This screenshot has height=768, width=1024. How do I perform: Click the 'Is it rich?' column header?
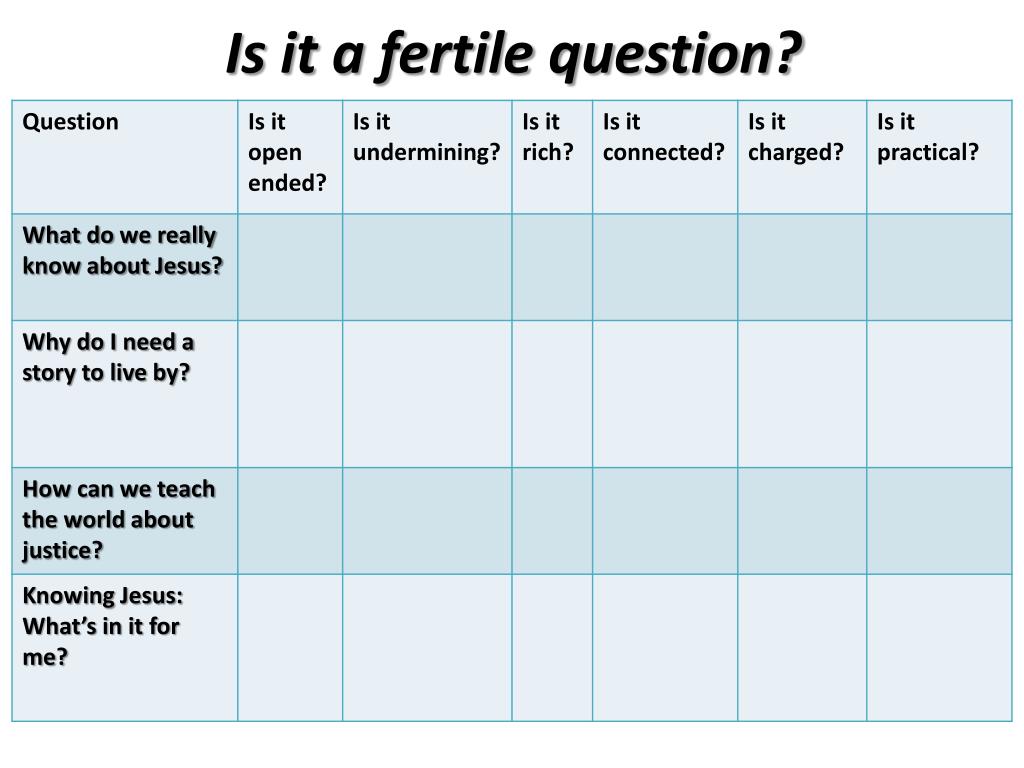tap(552, 157)
